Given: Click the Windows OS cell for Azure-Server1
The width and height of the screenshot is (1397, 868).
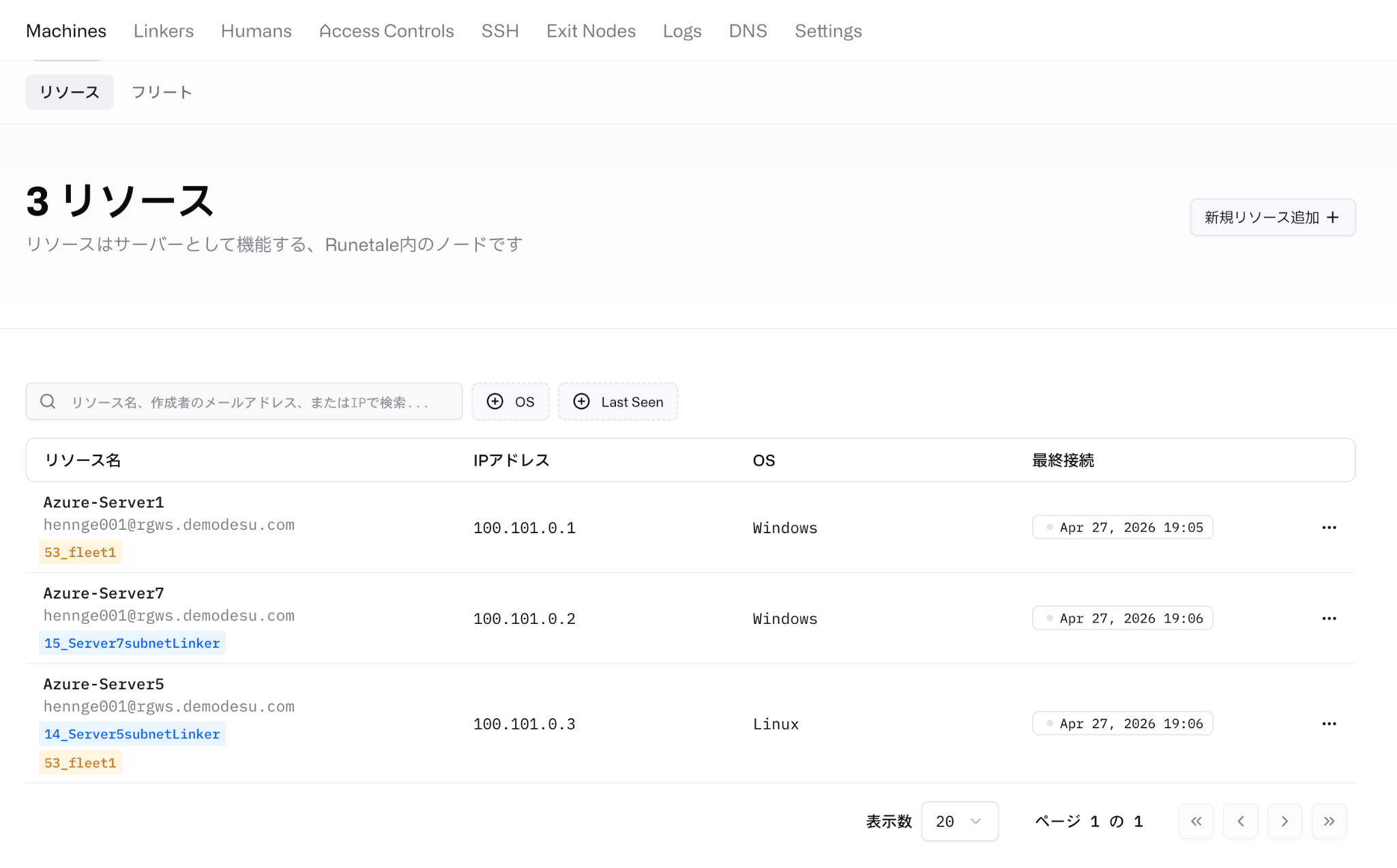Looking at the screenshot, I should 785,528.
